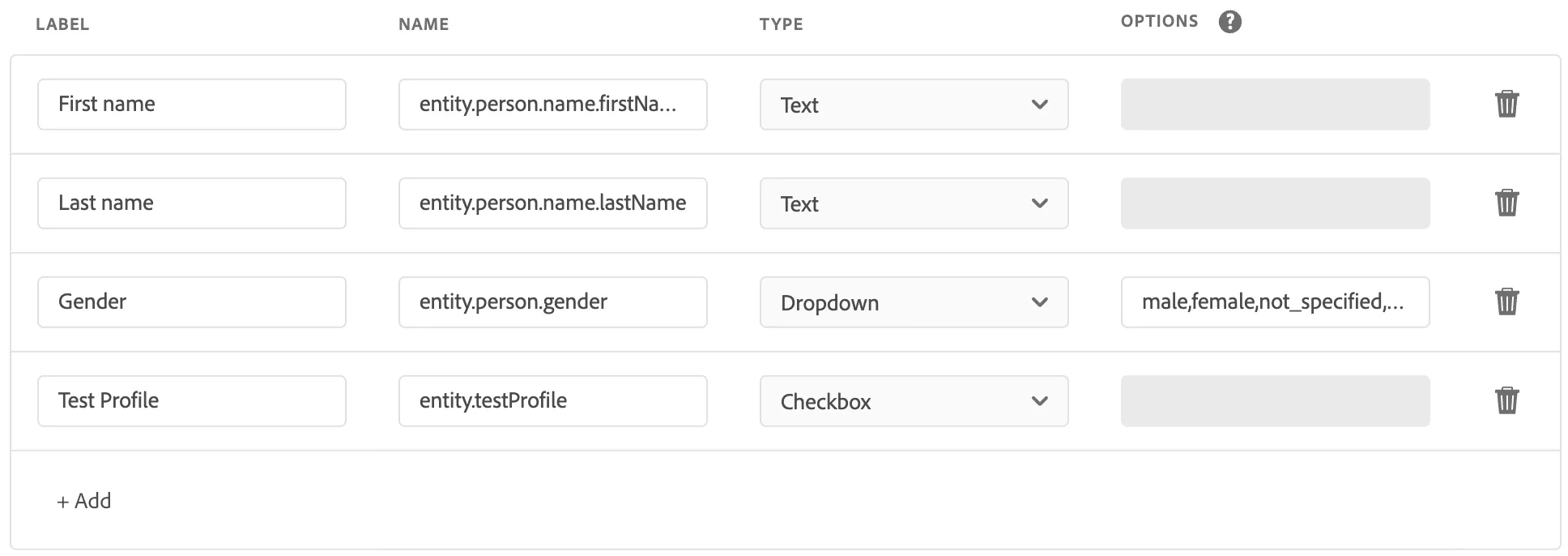Edit the Last name label field
The height and width of the screenshot is (556, 1568).
pos(192,203)
